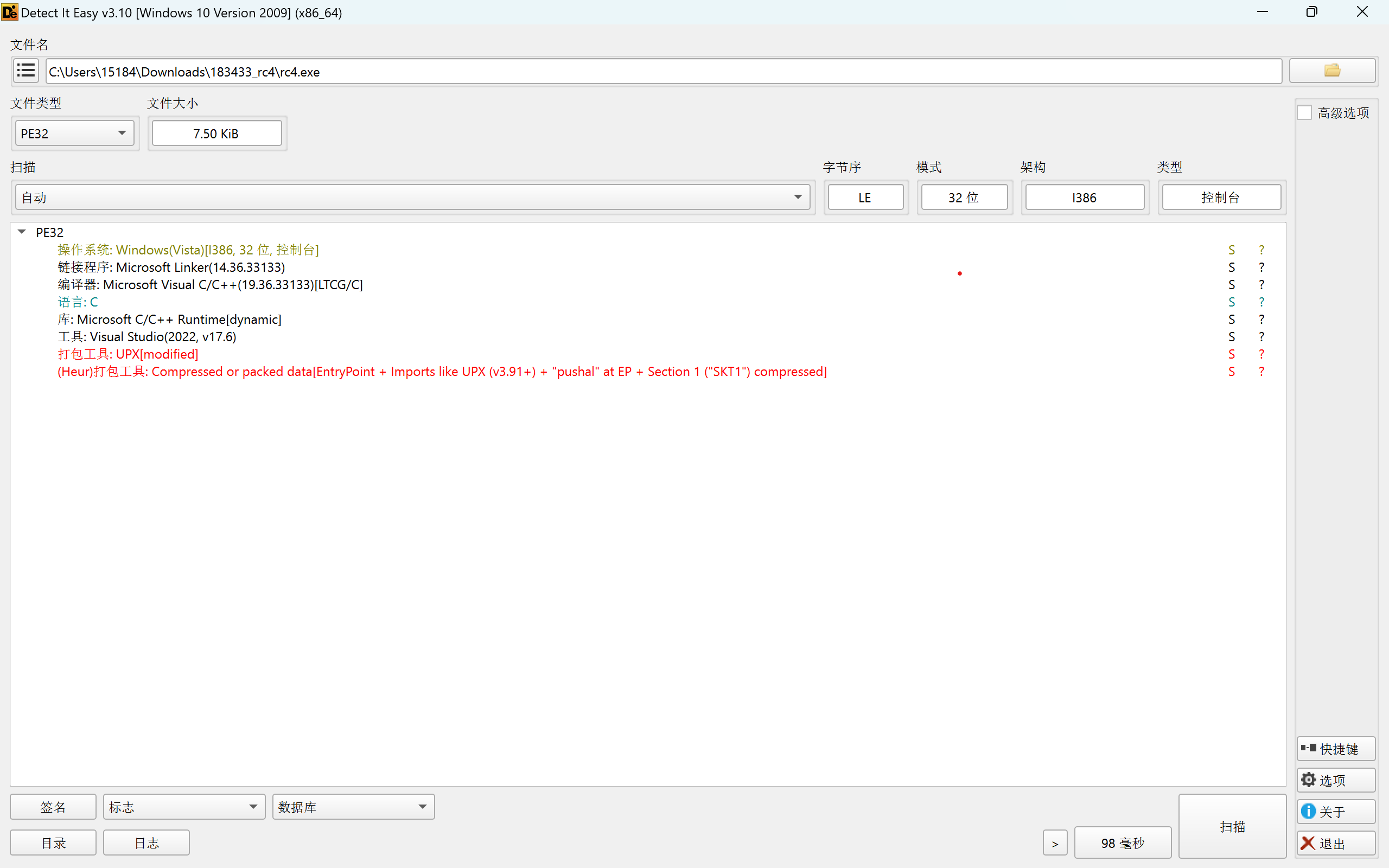The width and height of the screenshot is (1389, 868).
Task: Click the Scan (扫描) button
Action: 1232,826
